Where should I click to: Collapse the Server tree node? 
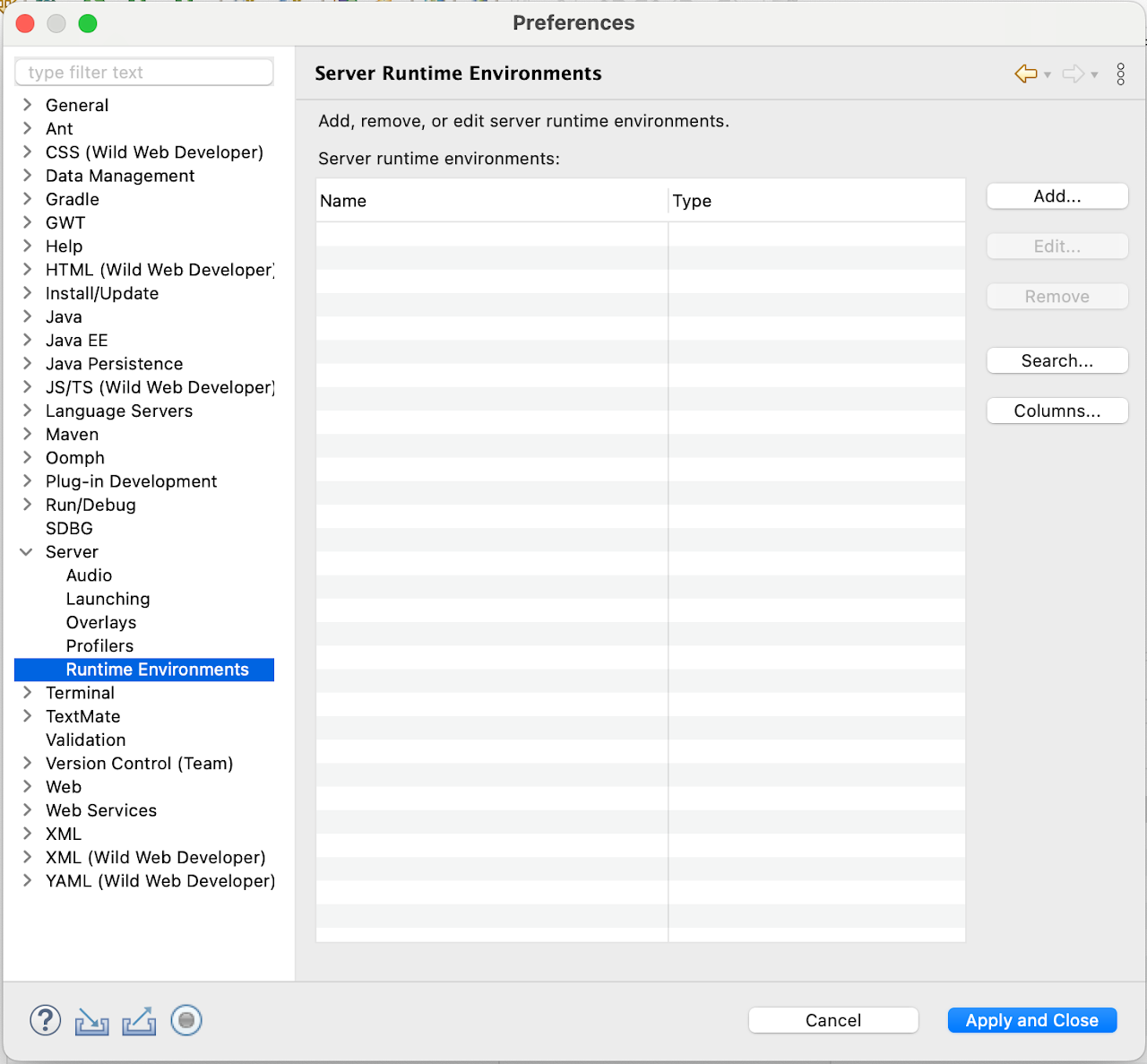tap(27, 551)
